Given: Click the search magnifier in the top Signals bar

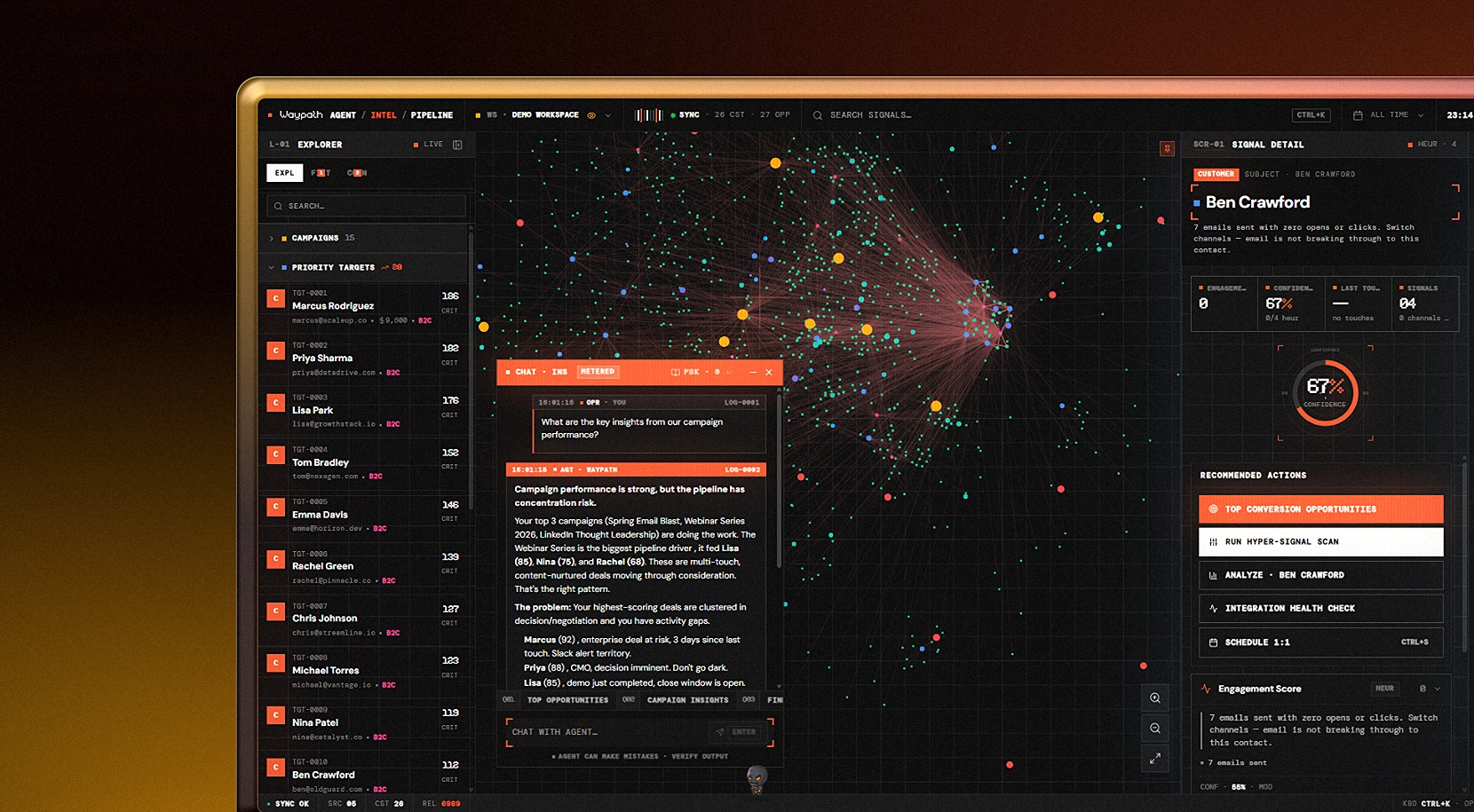Looking at the screenshot, I should pos(816,114).
